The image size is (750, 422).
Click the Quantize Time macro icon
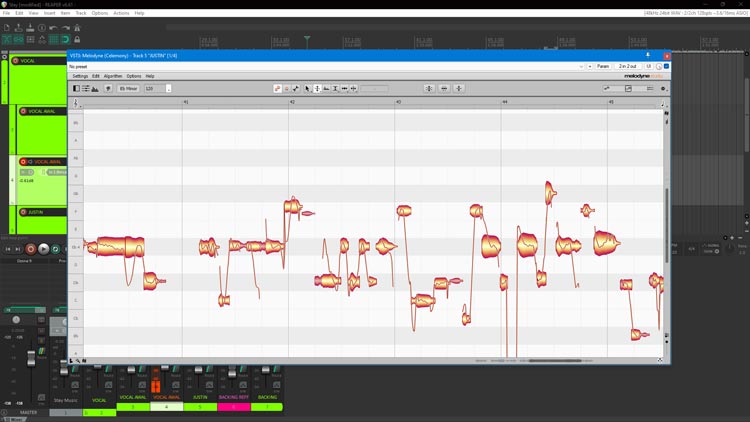click(444, 89)
